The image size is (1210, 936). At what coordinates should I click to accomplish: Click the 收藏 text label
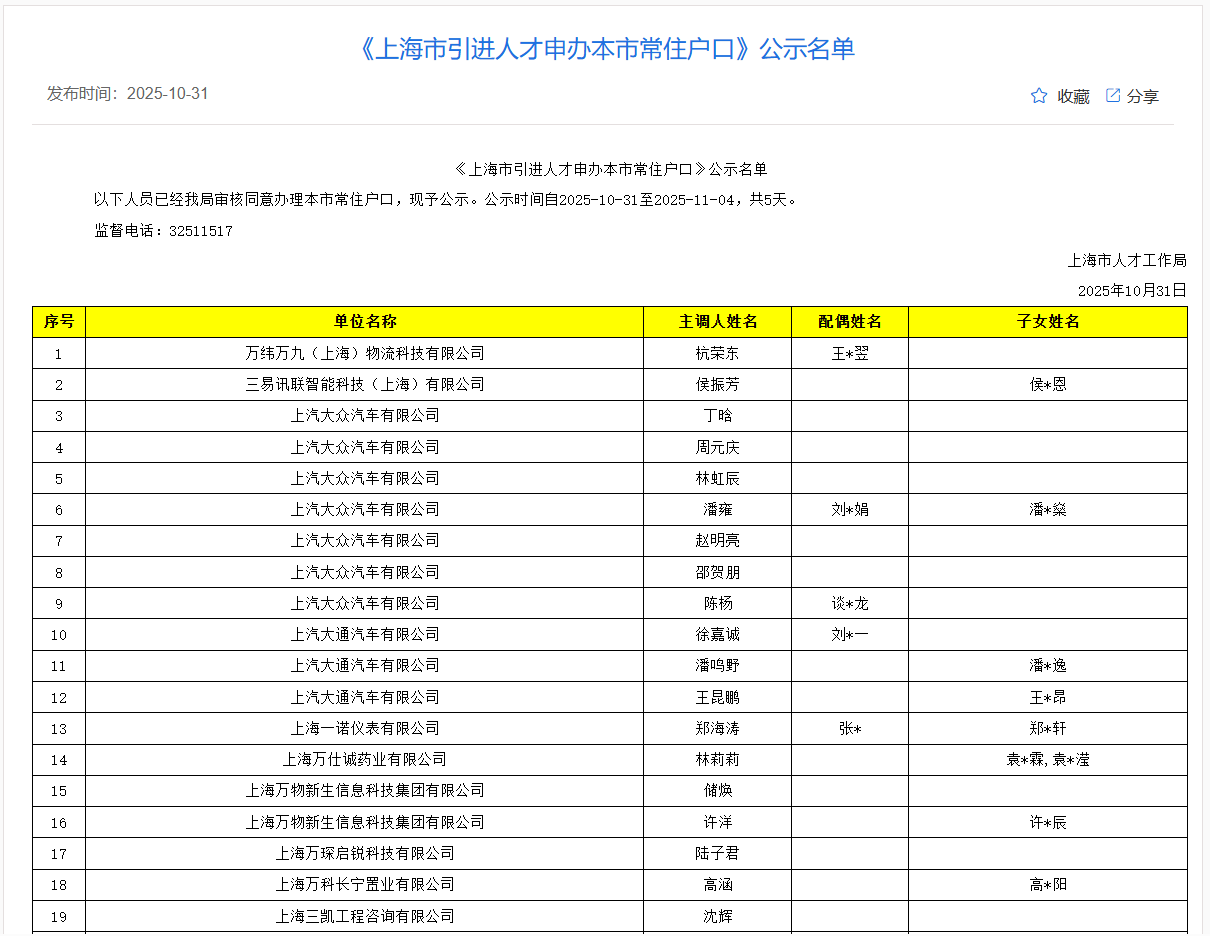1073,97
